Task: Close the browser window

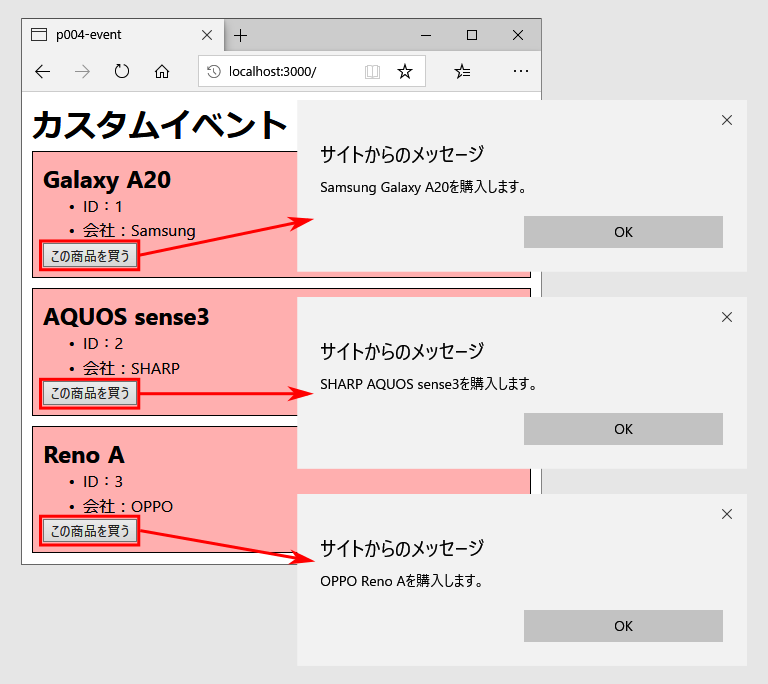Action: point(518,35)
